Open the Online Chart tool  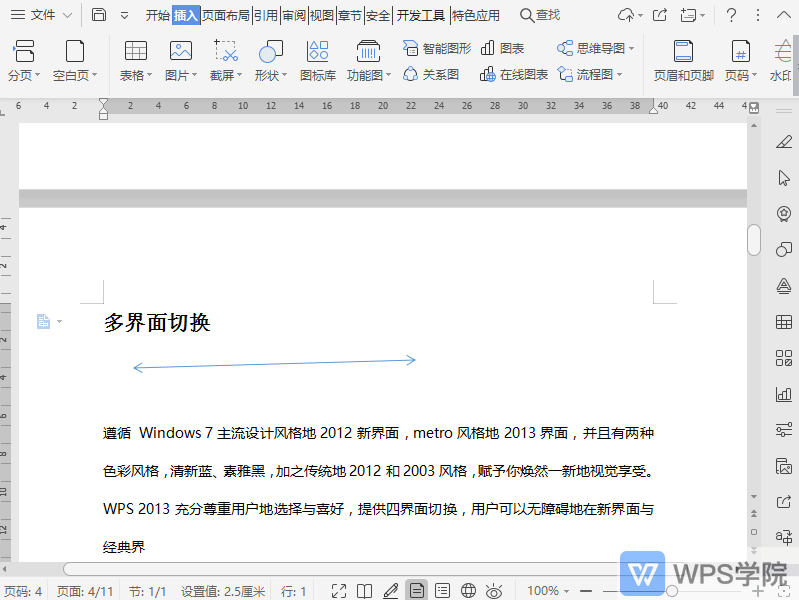tap(514, 74)
